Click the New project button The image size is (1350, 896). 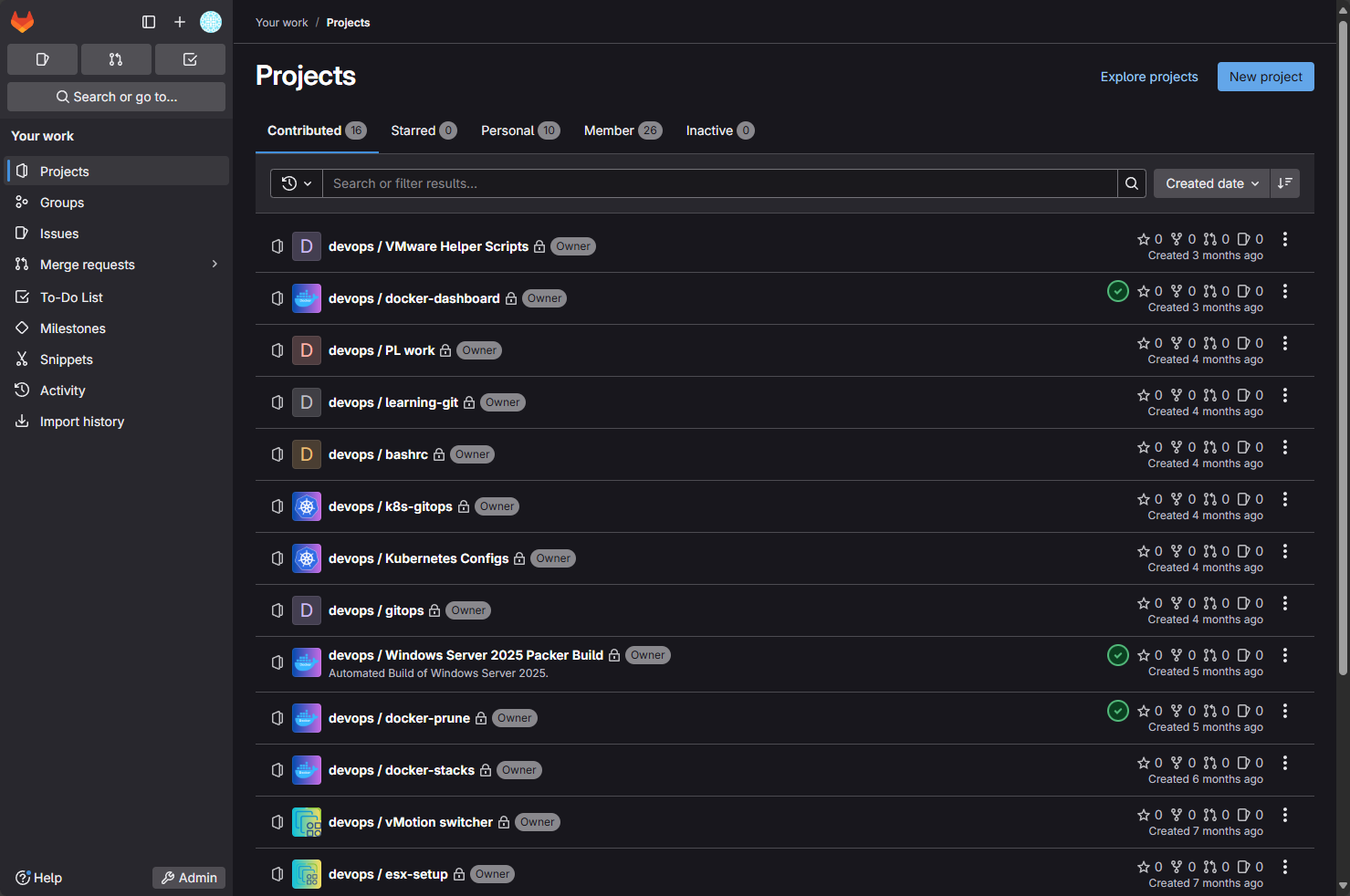[1265, 77]
